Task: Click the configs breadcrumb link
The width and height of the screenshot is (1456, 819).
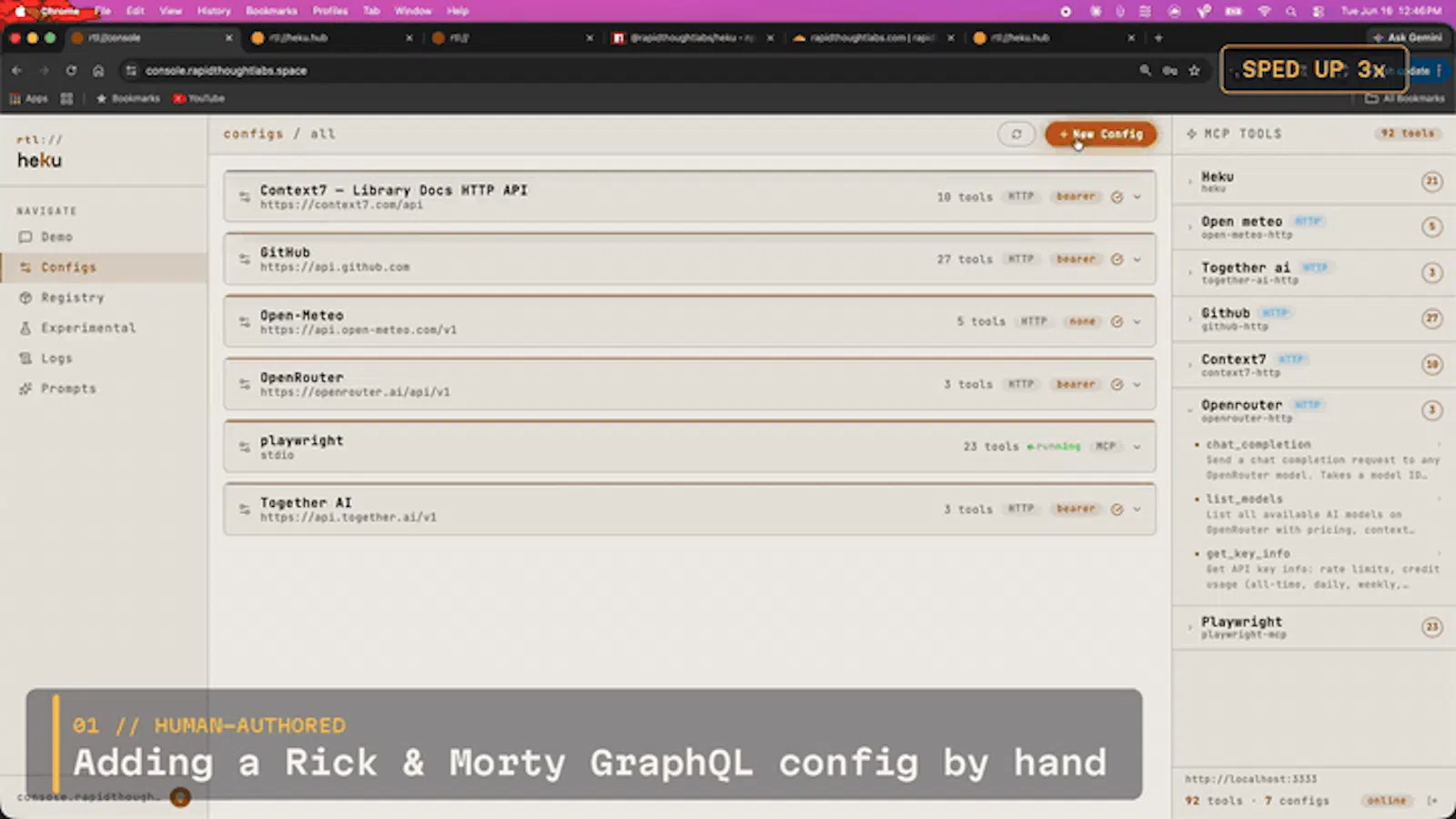Action: click(253, 134)
